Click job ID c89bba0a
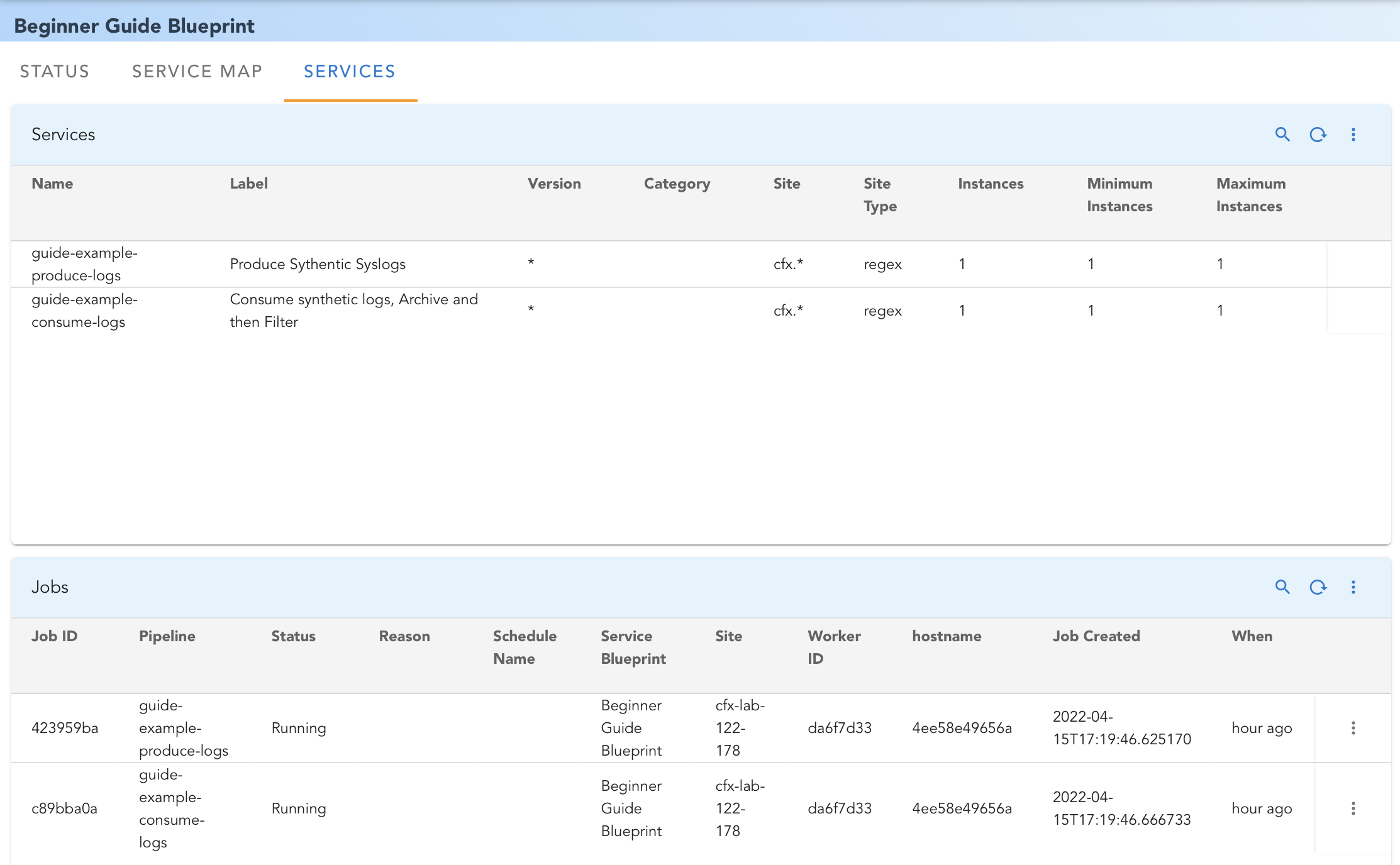This screenshot has width=1400, height=865. pos(64,808)
